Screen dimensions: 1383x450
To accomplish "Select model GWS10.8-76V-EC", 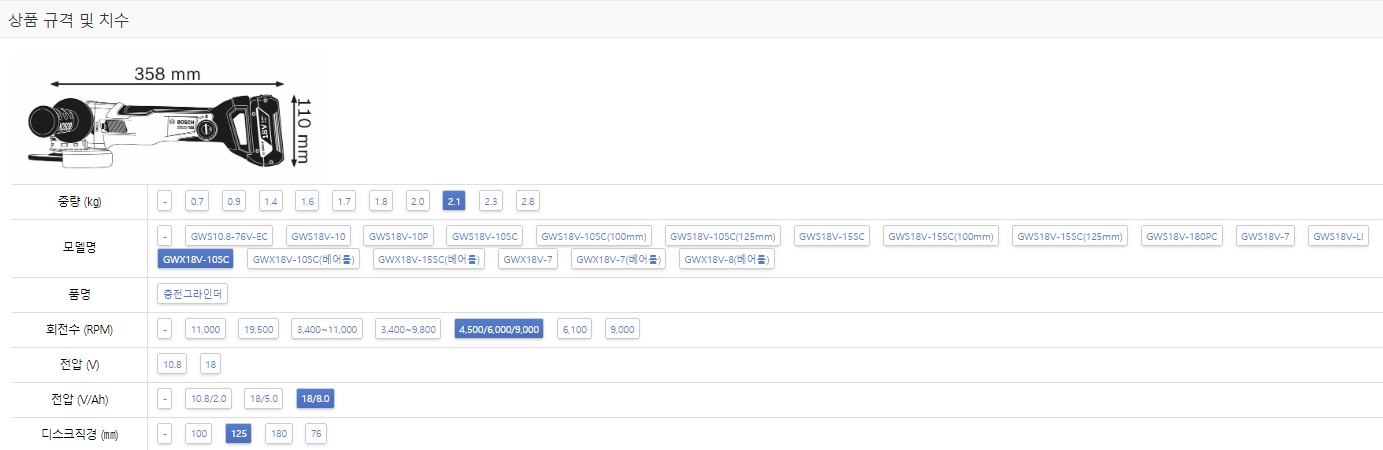I will coord(228,236).
